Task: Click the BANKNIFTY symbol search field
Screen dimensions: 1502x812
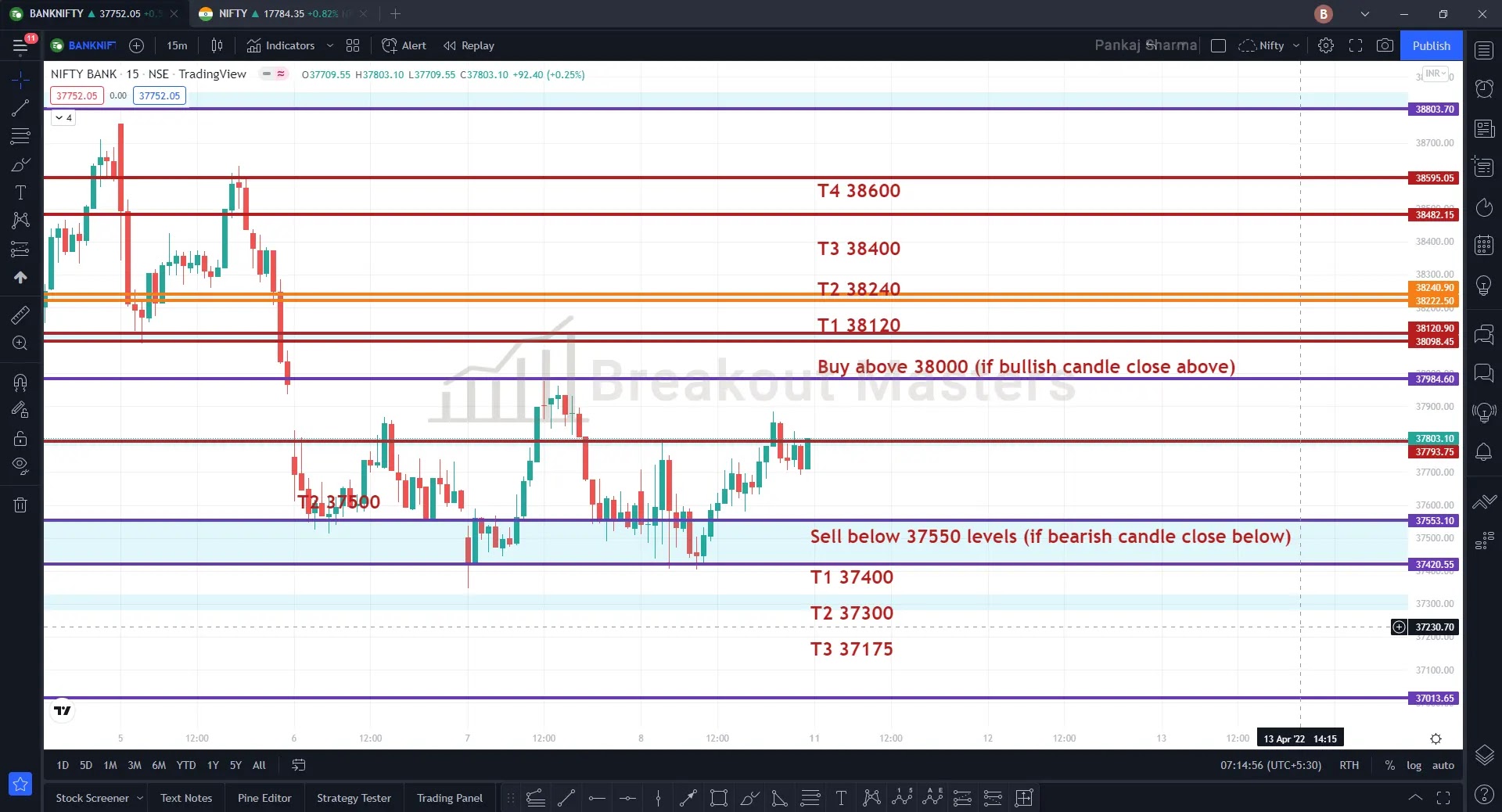Action: tap(84, 45)
